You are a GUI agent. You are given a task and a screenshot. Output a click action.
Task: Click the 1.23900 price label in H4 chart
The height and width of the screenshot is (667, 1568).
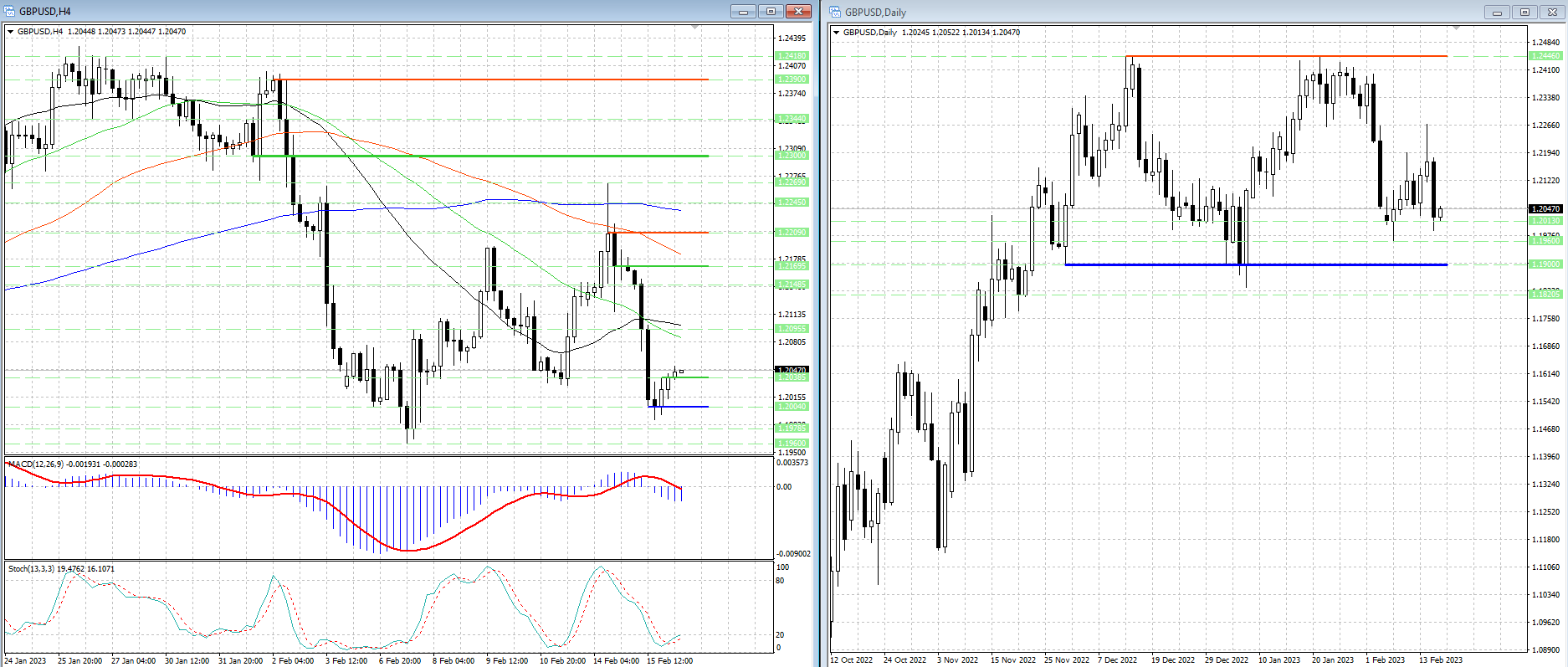point(792,80)
